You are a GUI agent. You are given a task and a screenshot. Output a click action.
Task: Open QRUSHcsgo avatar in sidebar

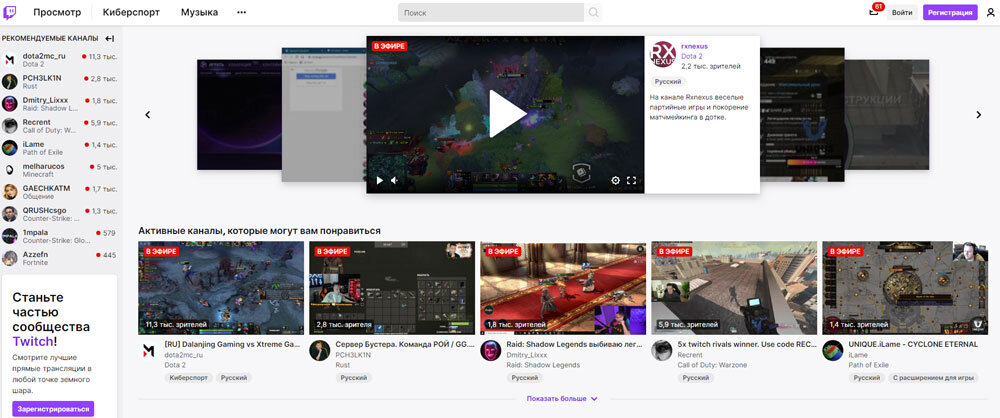click(10, 214)
